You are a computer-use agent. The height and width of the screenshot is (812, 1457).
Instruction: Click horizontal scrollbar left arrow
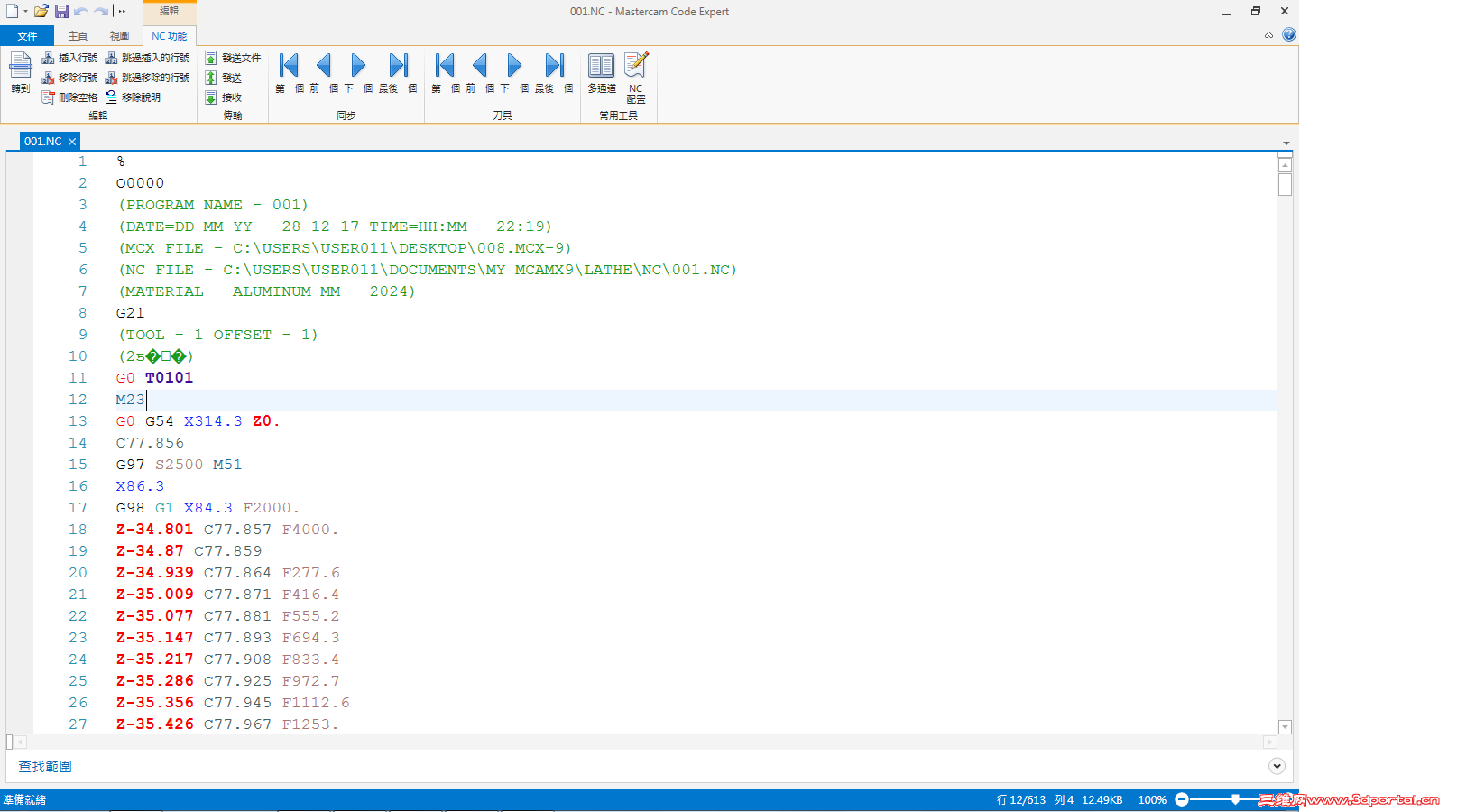[20, 742]
